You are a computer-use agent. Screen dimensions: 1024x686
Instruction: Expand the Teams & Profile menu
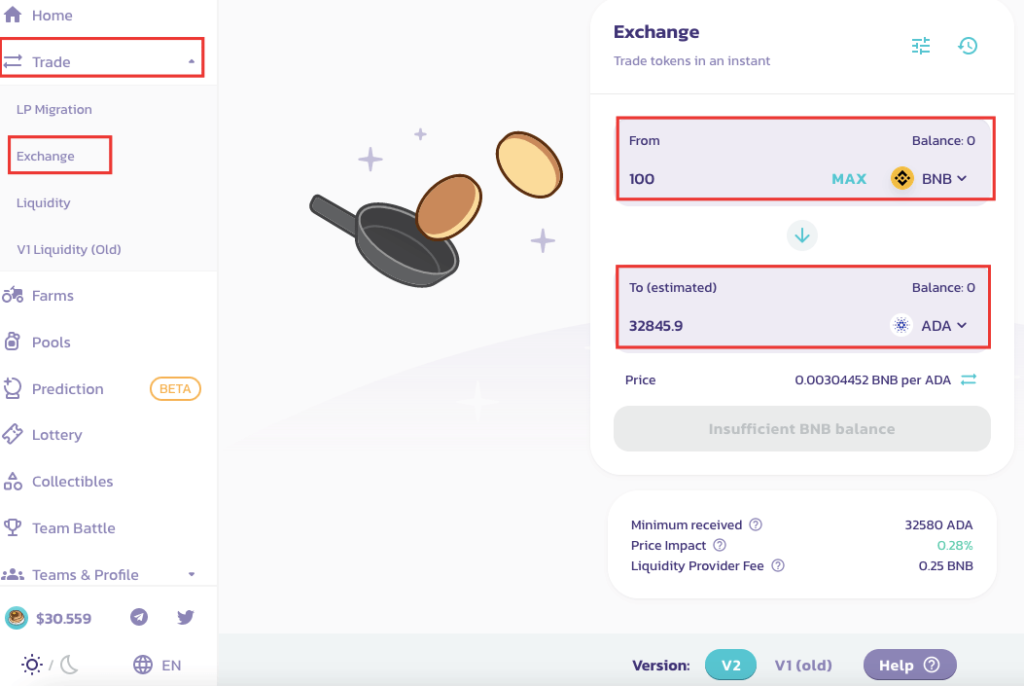[191, 574]
